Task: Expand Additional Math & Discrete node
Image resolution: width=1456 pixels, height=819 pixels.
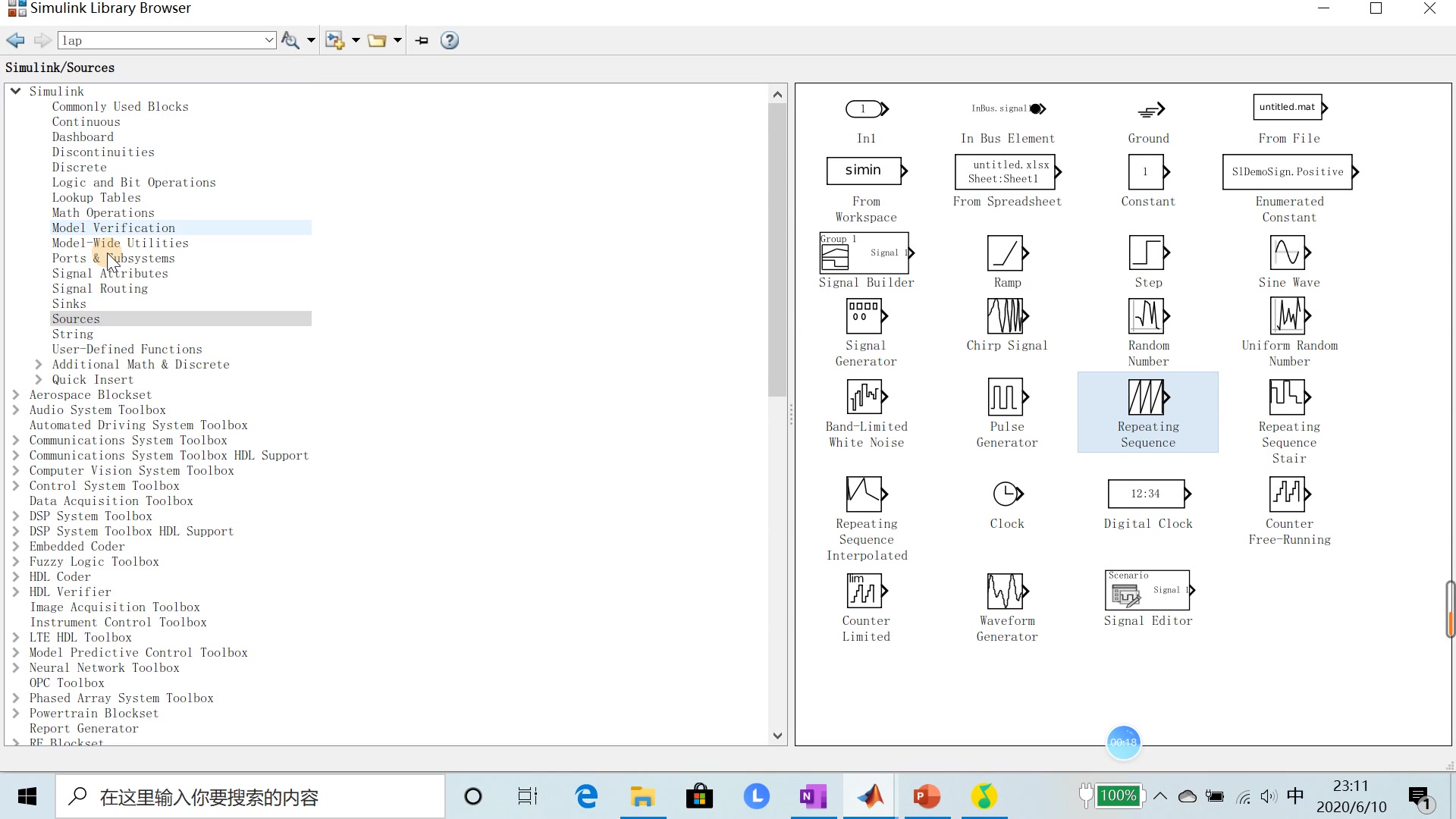Action: (x=38, y=365)
